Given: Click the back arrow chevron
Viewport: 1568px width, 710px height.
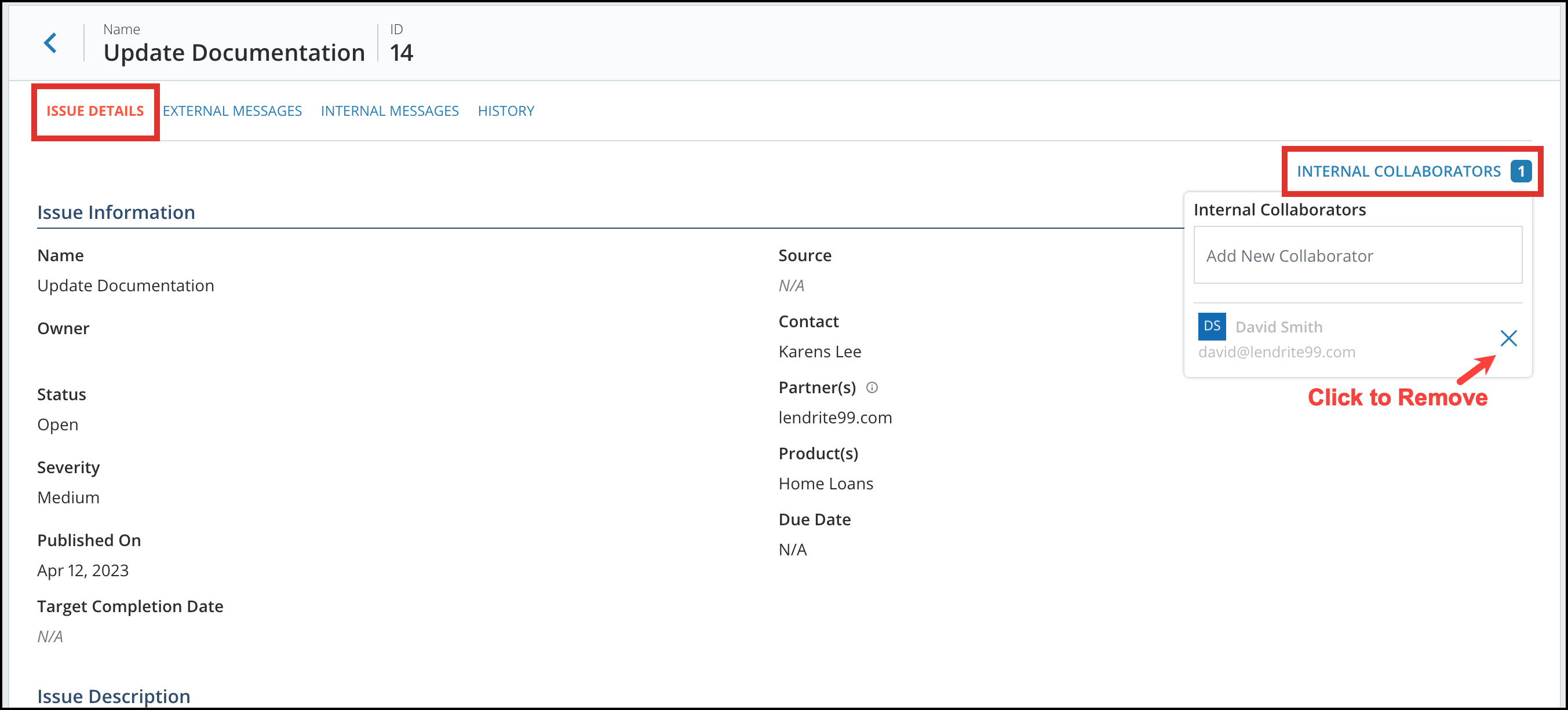Looking at the screenshot, I should point(50,43).
